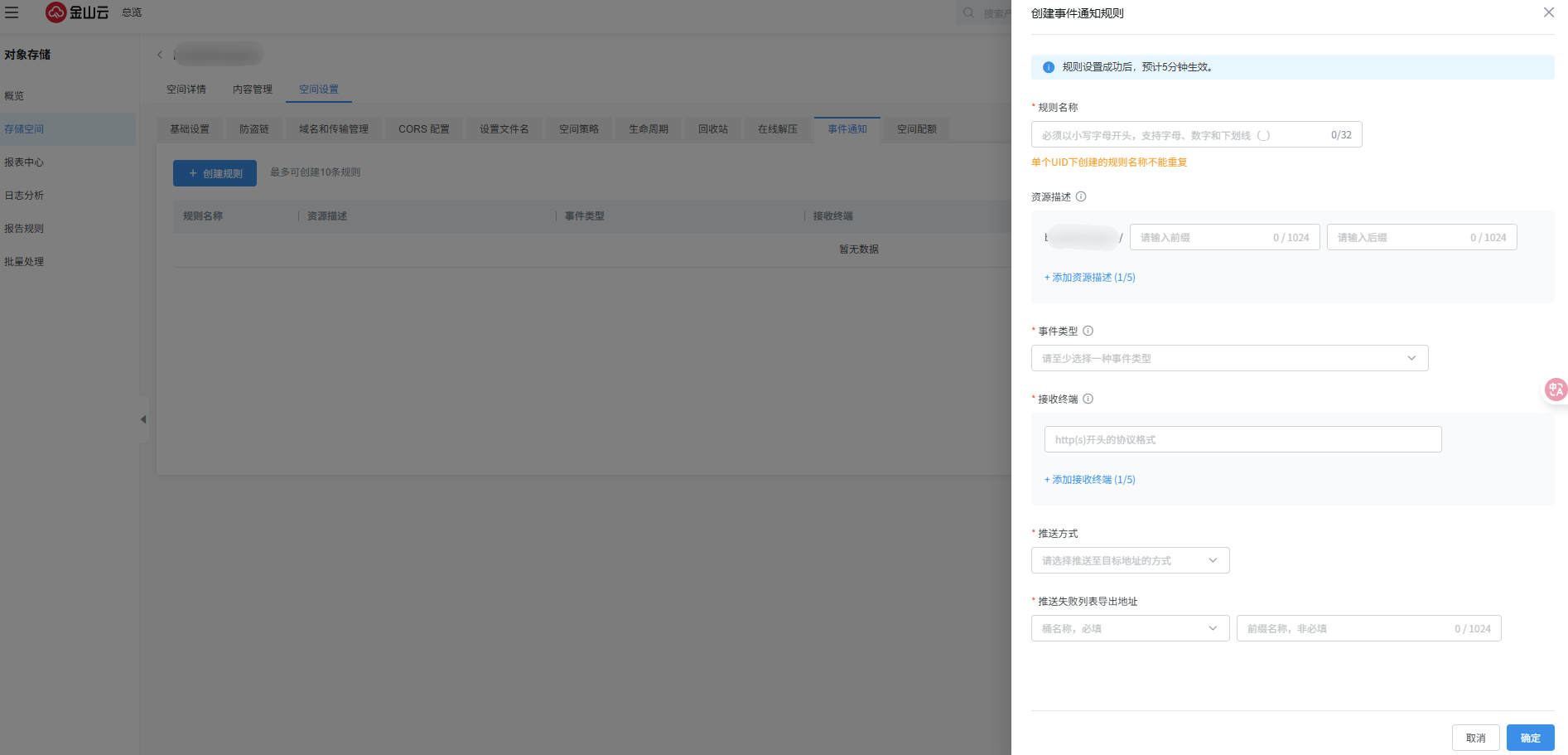Open the 推送方式 dropdown
The width and height of the screenshot is (1568, 755).
pos(1130,560)
